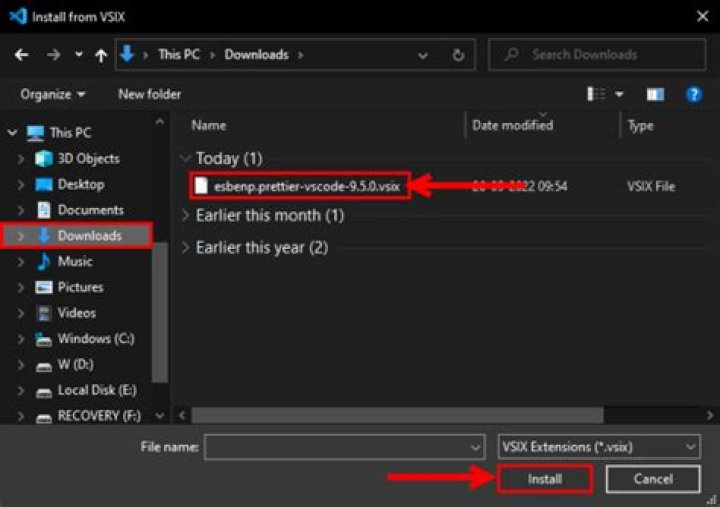Click the This PC breadcrumb segment
The image size is (720, 507).
[x=179, y=55]
